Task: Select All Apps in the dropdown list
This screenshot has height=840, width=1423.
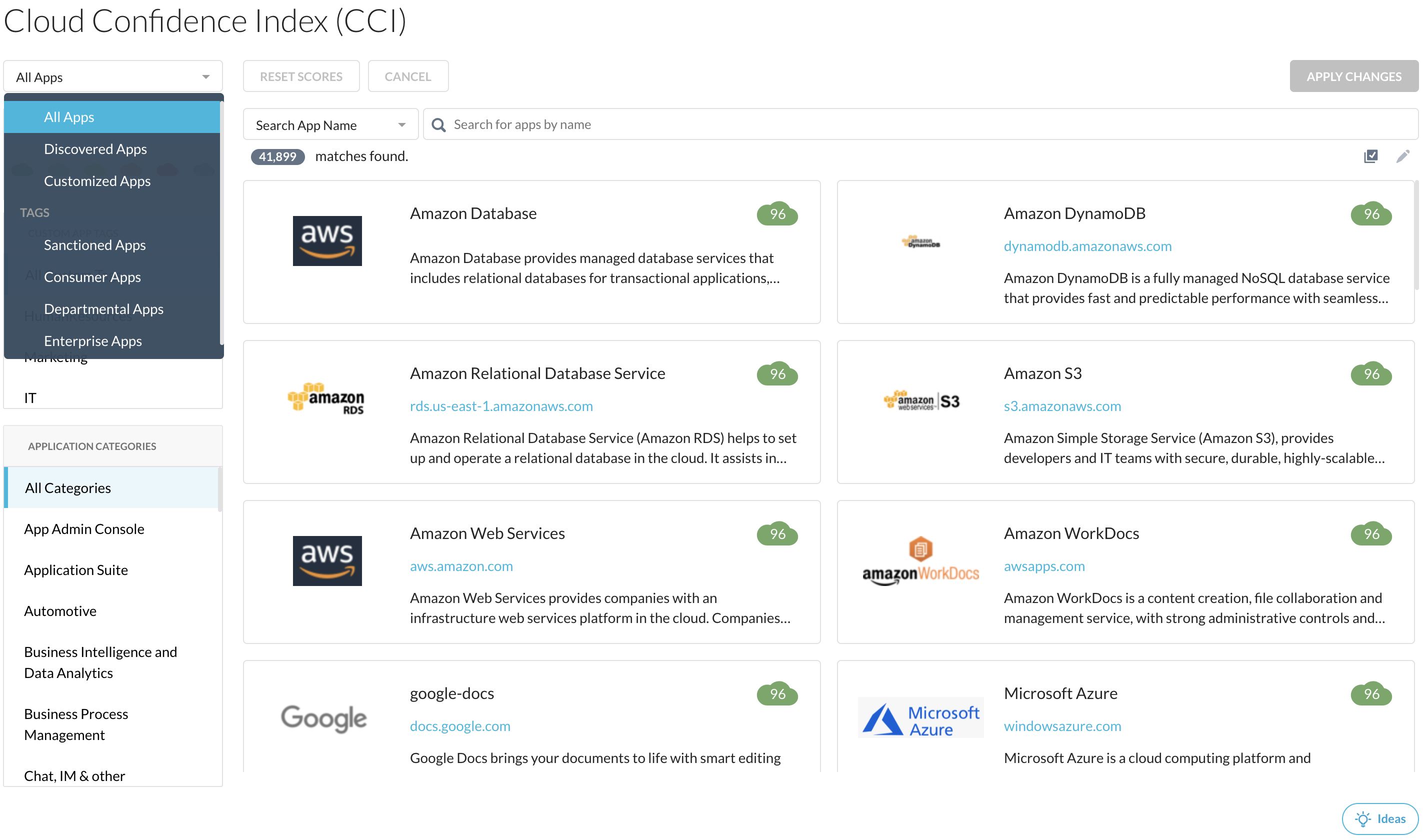Action: click(111, 117)
